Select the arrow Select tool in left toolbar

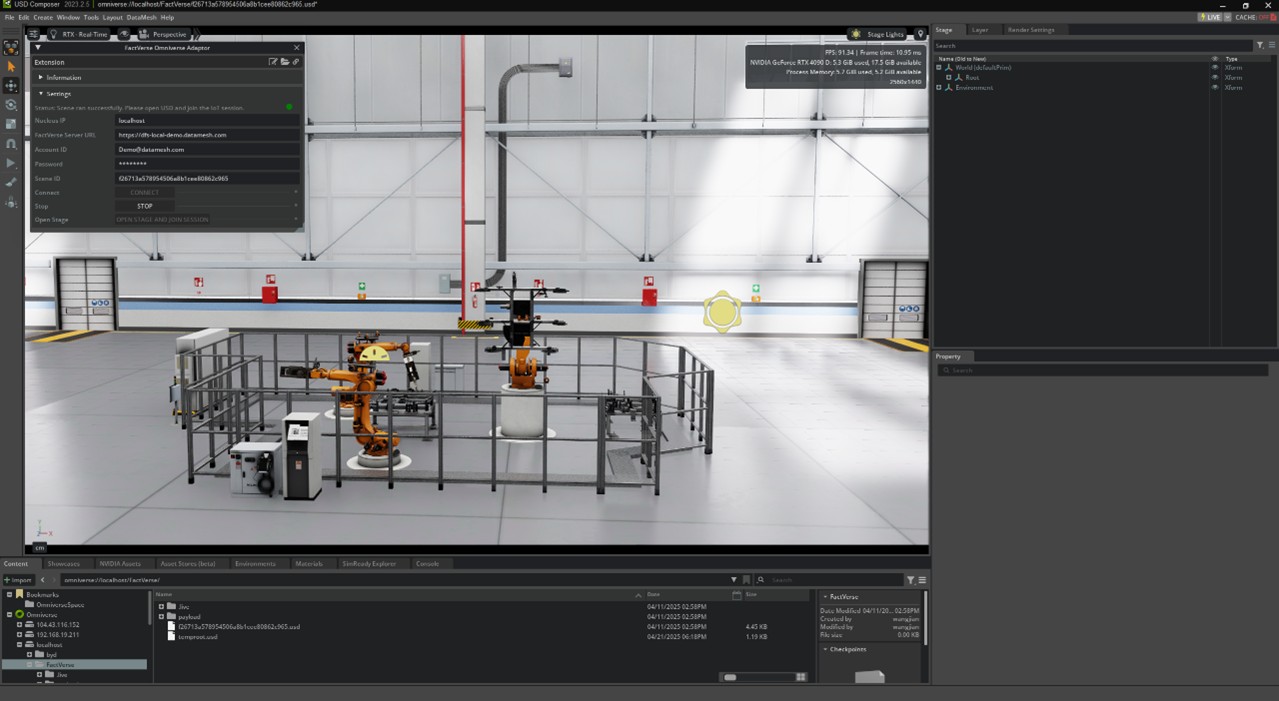point(11,67)
